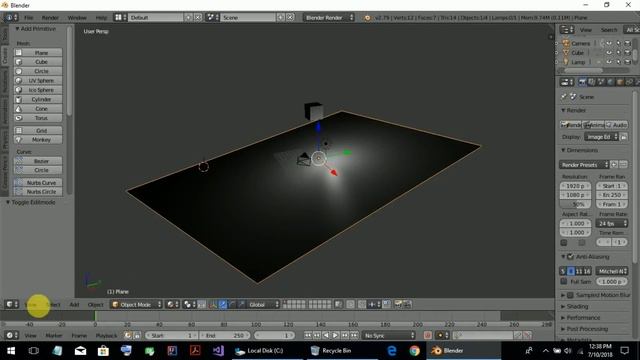Toggle the Anti-Aliasing checkbox
The height and width of the screenshot is (360, 640).
[571, 257]
